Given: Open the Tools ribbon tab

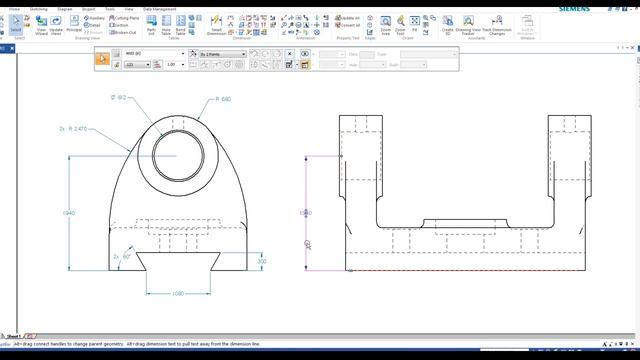Looking at the screenshot, I should tap(110, 9).
